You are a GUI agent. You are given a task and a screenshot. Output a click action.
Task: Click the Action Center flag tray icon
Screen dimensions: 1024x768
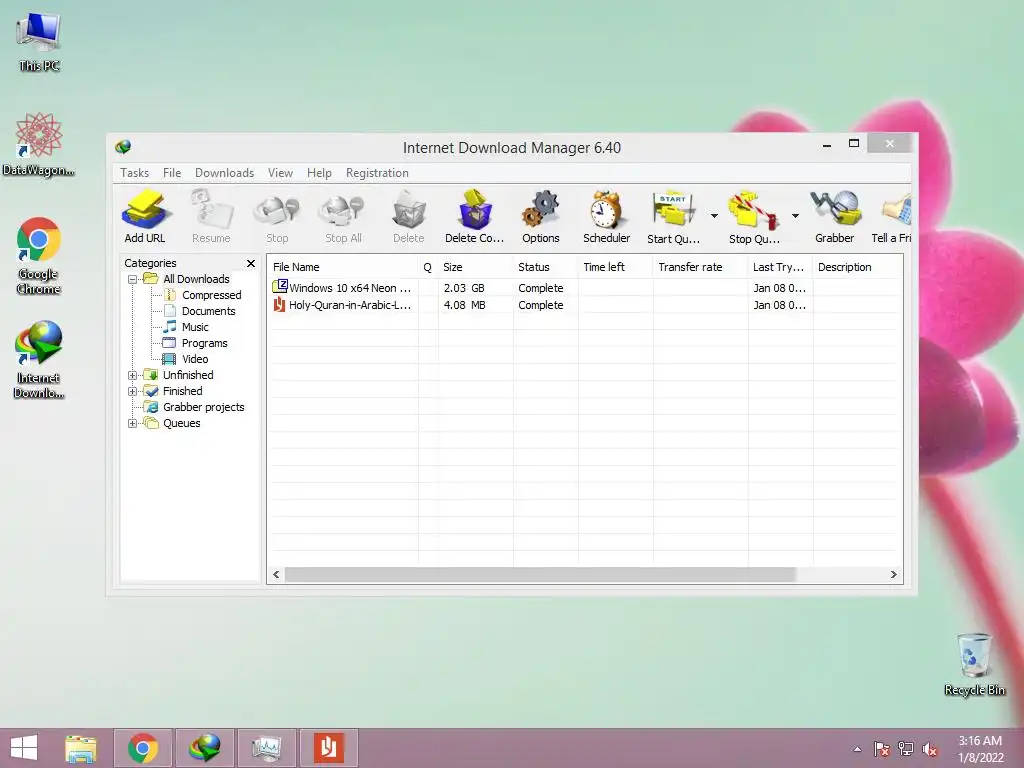882,749
